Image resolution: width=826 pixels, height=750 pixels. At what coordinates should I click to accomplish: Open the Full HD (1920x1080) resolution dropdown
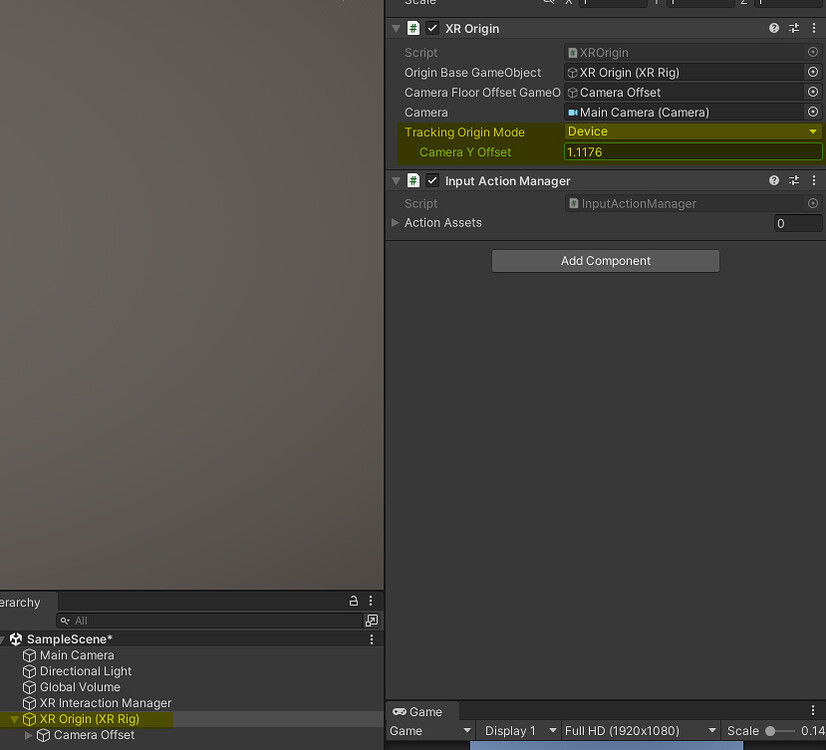pyautogui.click(x=639, y=730)
